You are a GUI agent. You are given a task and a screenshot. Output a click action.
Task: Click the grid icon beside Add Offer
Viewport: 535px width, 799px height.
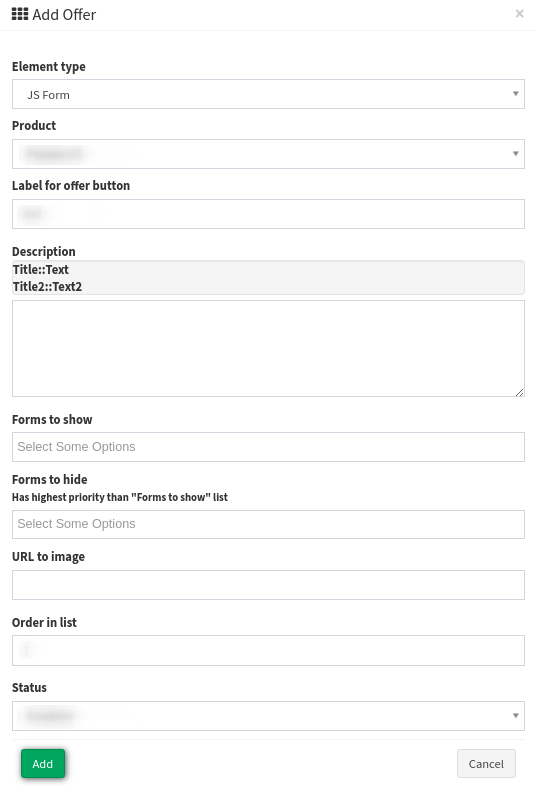[x=20, y=14]
